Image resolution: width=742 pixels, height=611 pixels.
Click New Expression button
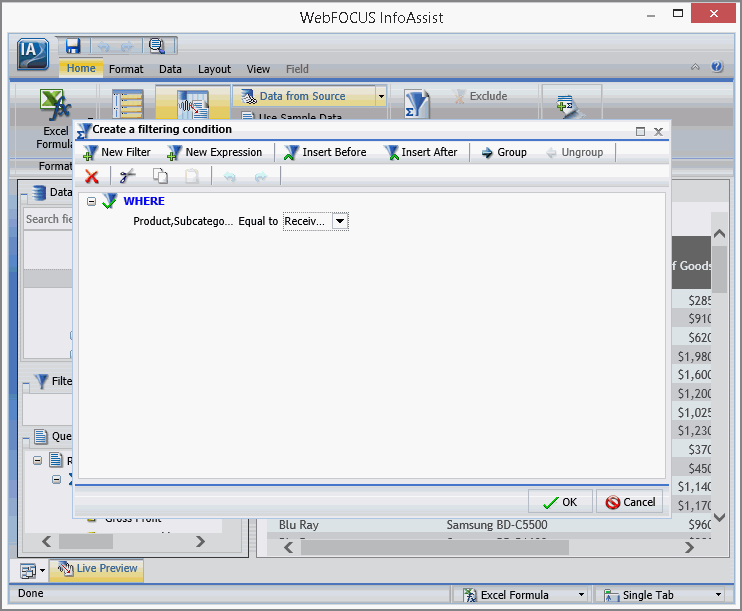click(x=214, y=152)
